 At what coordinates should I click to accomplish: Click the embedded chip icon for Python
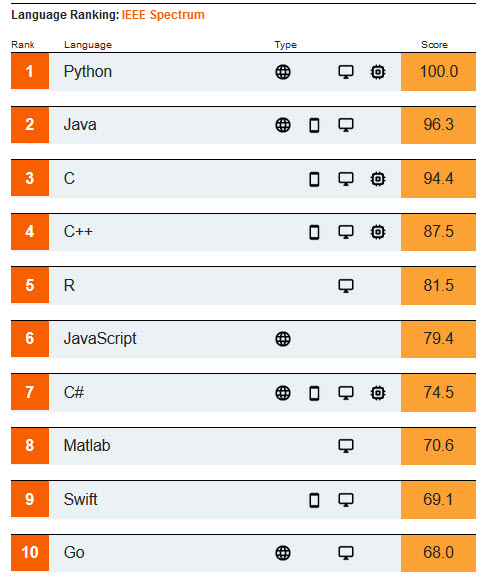378,72
